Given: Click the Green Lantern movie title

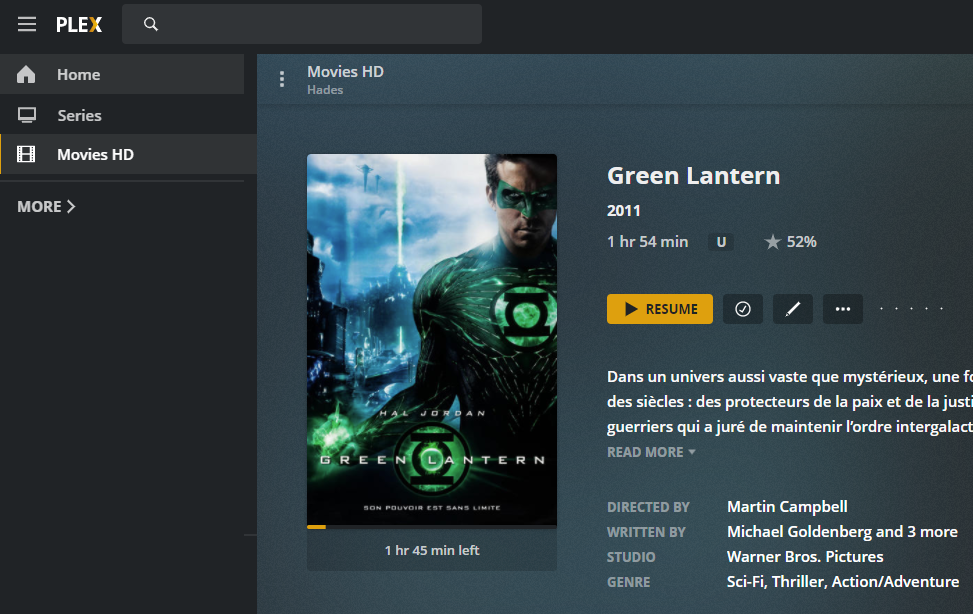Looking at the screenshot, I should tap(693, 176).
